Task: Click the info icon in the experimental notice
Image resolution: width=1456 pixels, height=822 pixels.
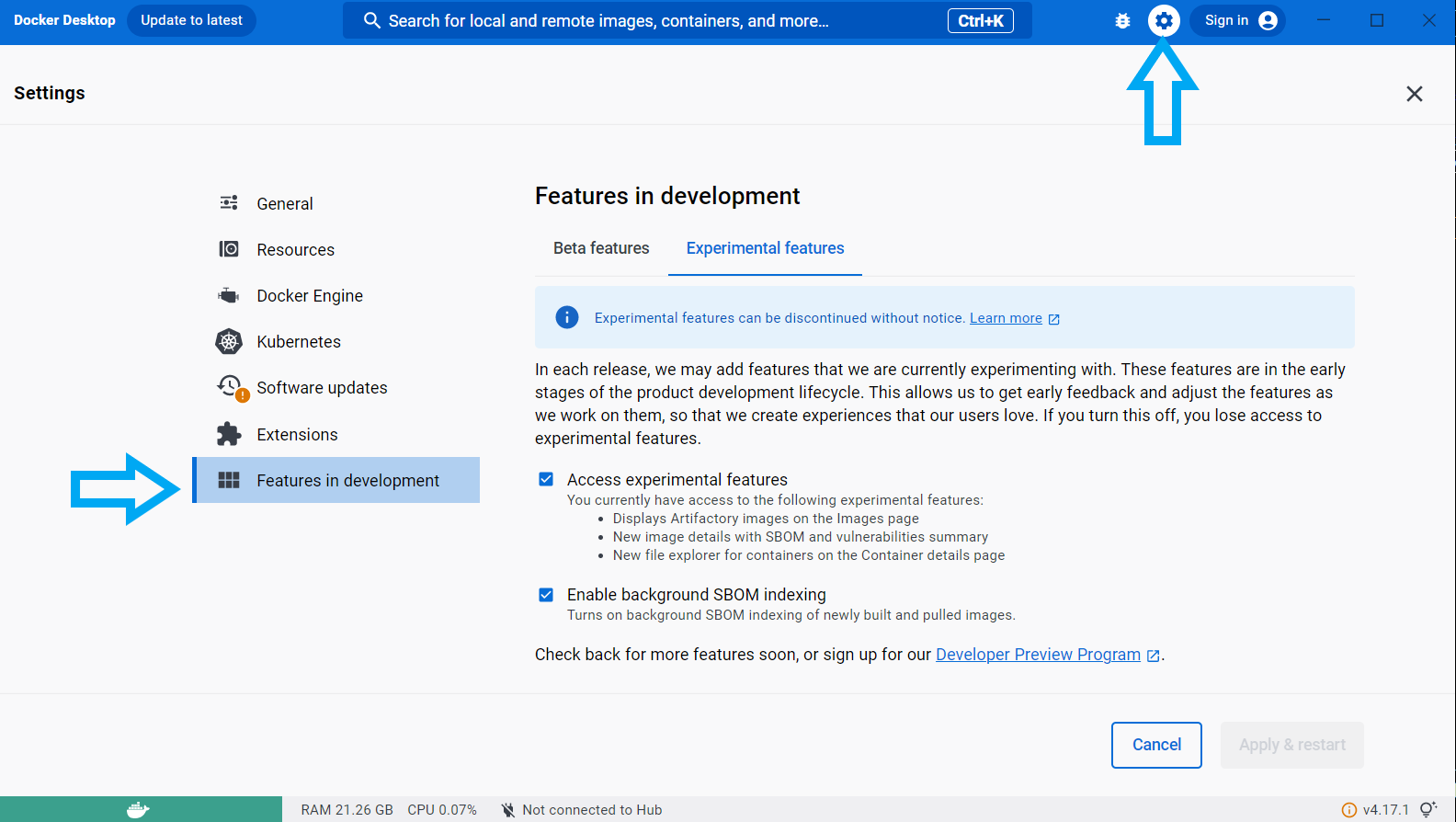Action: [567, 317]
